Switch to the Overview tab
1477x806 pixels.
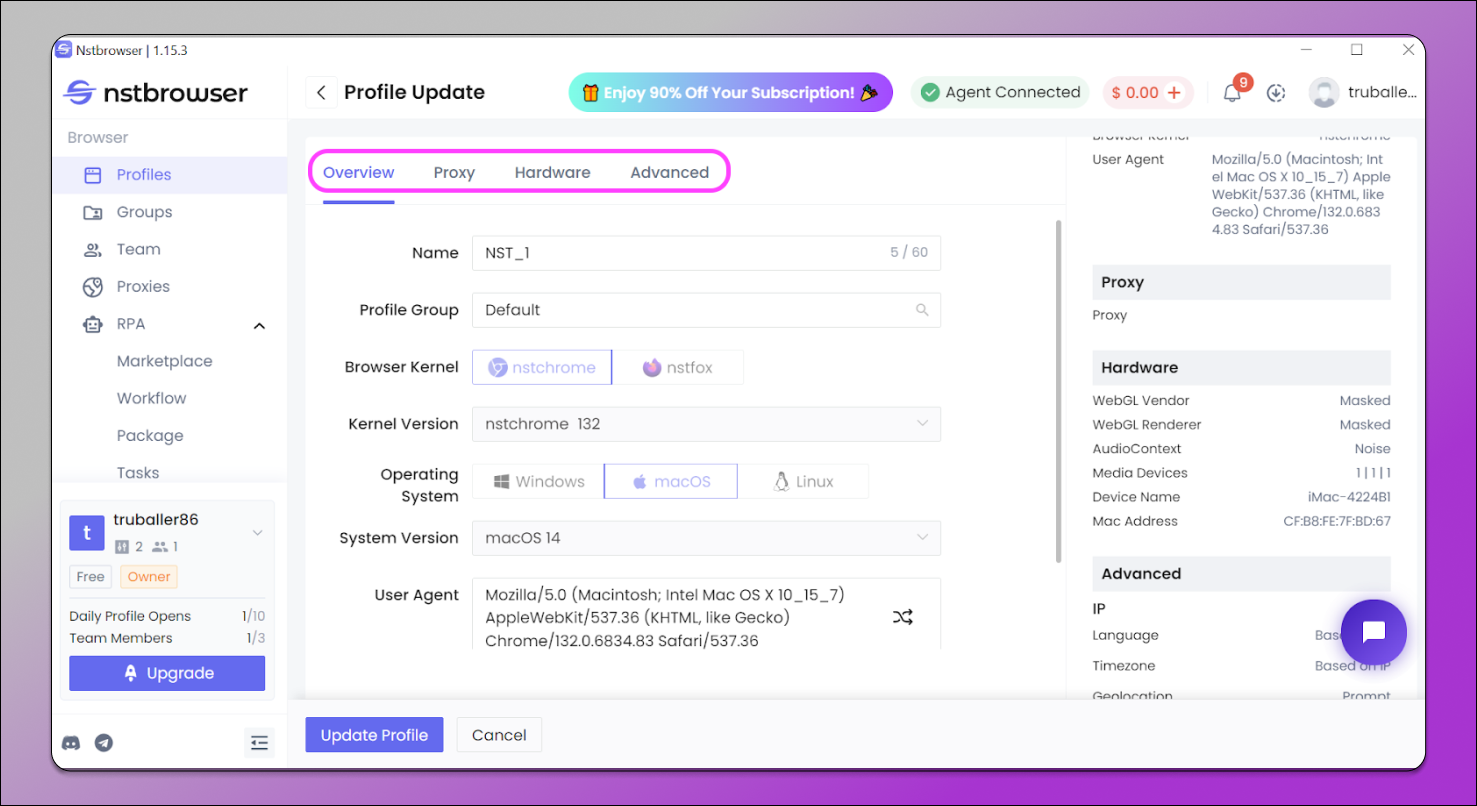point(359,173)
